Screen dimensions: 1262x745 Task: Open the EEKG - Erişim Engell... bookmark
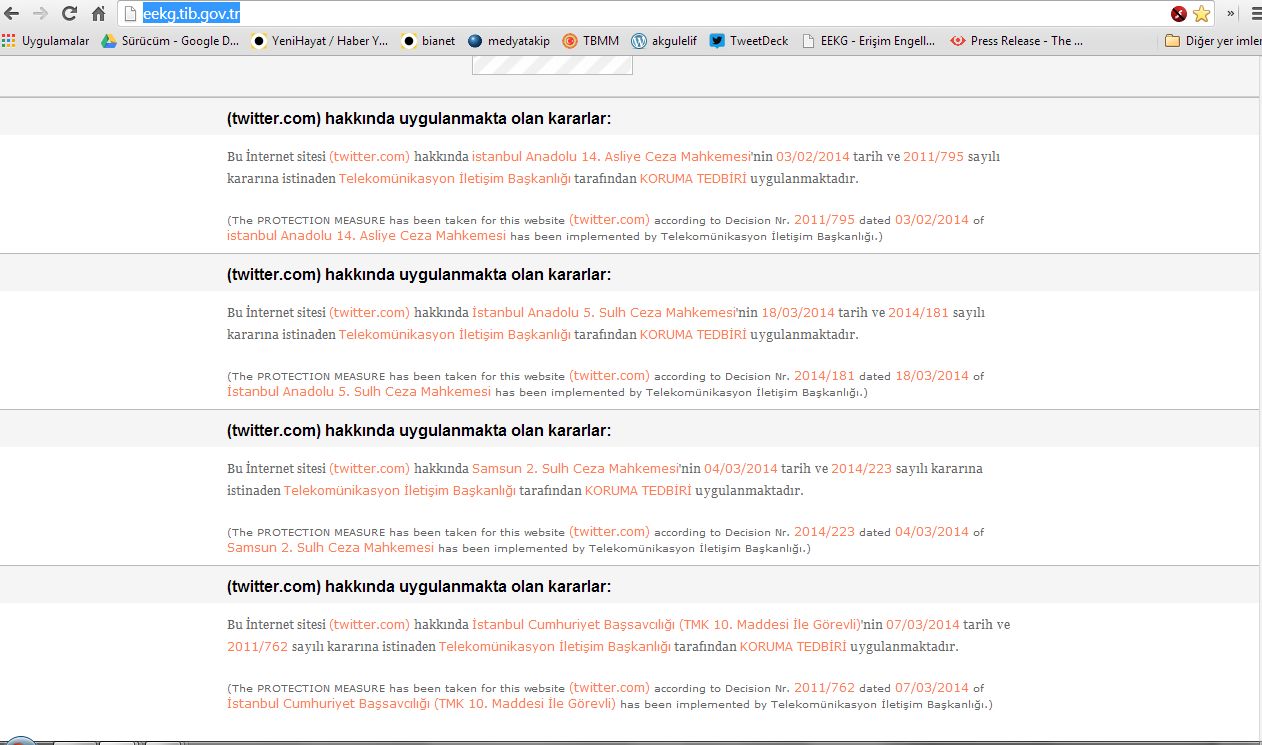(x=869, y=41)
